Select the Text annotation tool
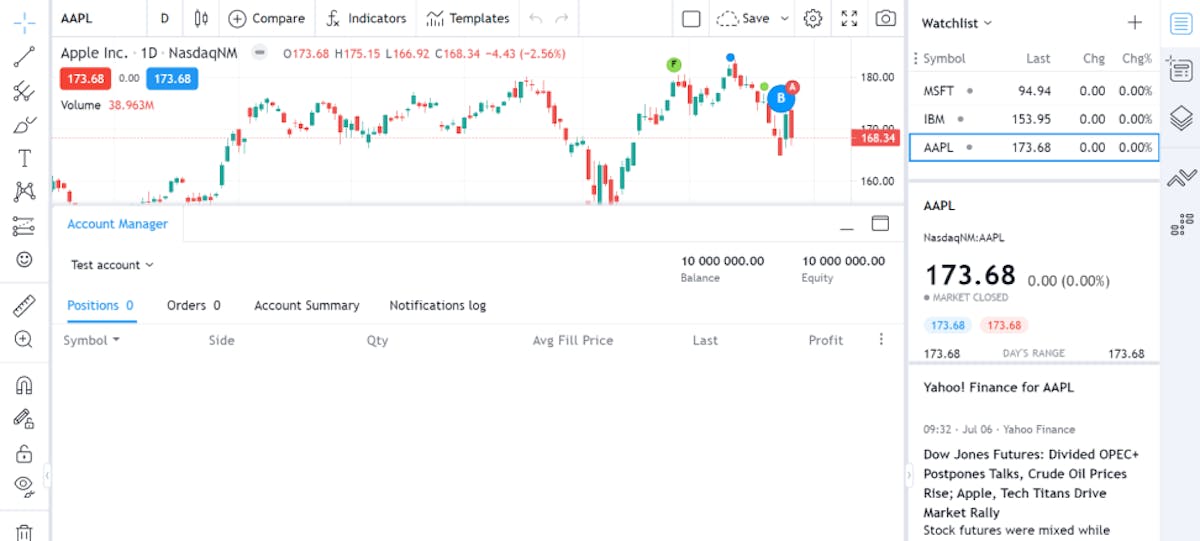 (24, 158)
